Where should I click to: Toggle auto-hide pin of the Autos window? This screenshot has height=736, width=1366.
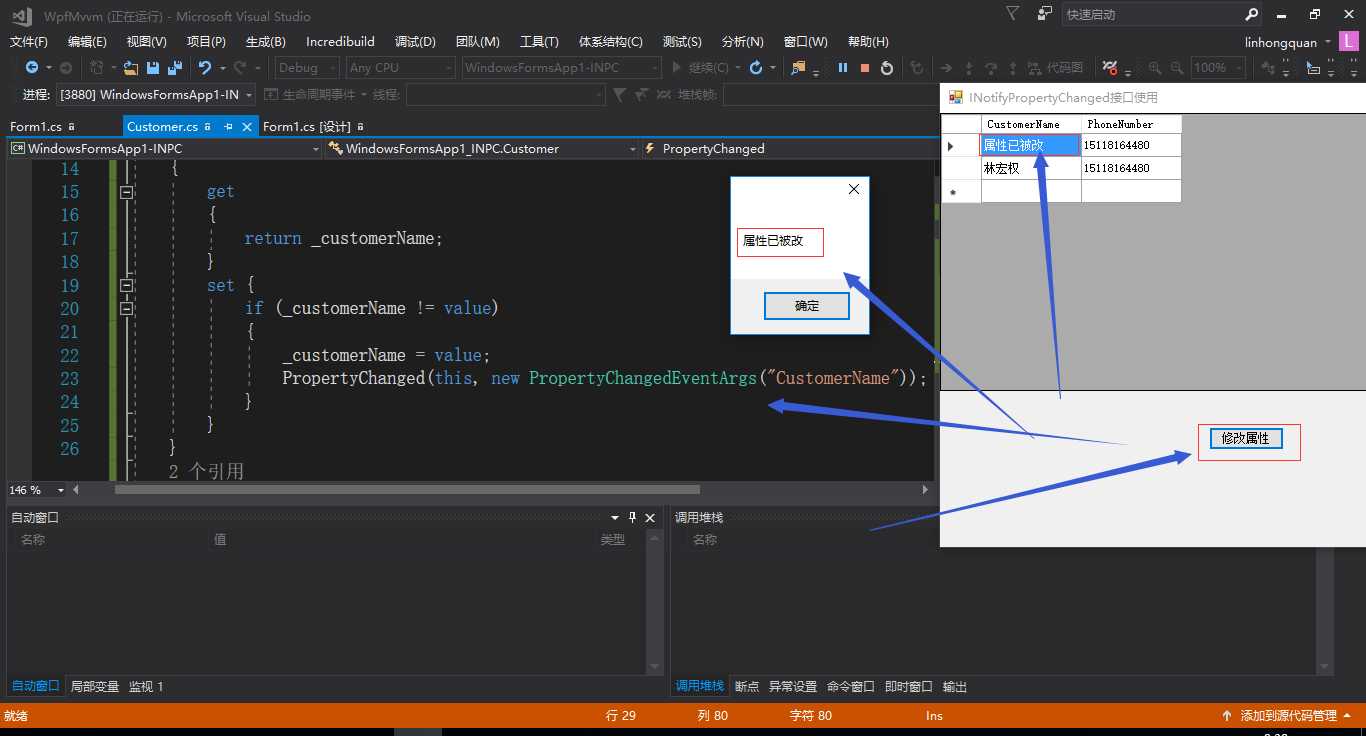(x=632, y=517)
